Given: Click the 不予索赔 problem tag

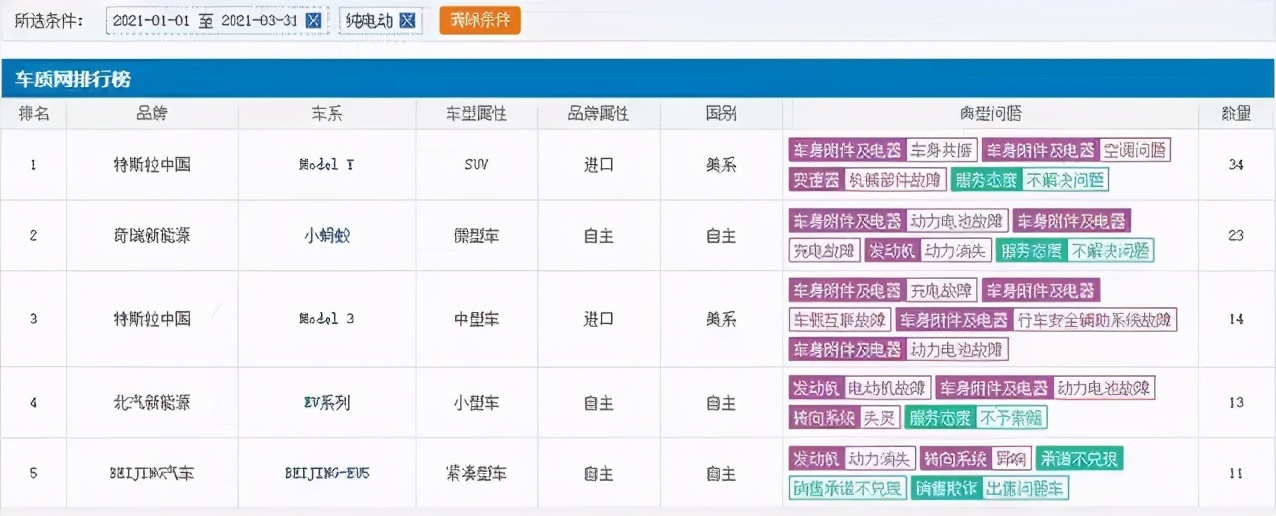Looking at the screenshot, I should click(1011, 417).
